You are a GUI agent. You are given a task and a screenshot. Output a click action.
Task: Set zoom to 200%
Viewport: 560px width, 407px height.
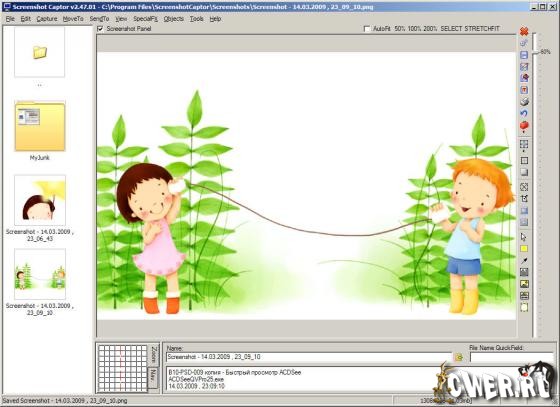tap(430, 29)
